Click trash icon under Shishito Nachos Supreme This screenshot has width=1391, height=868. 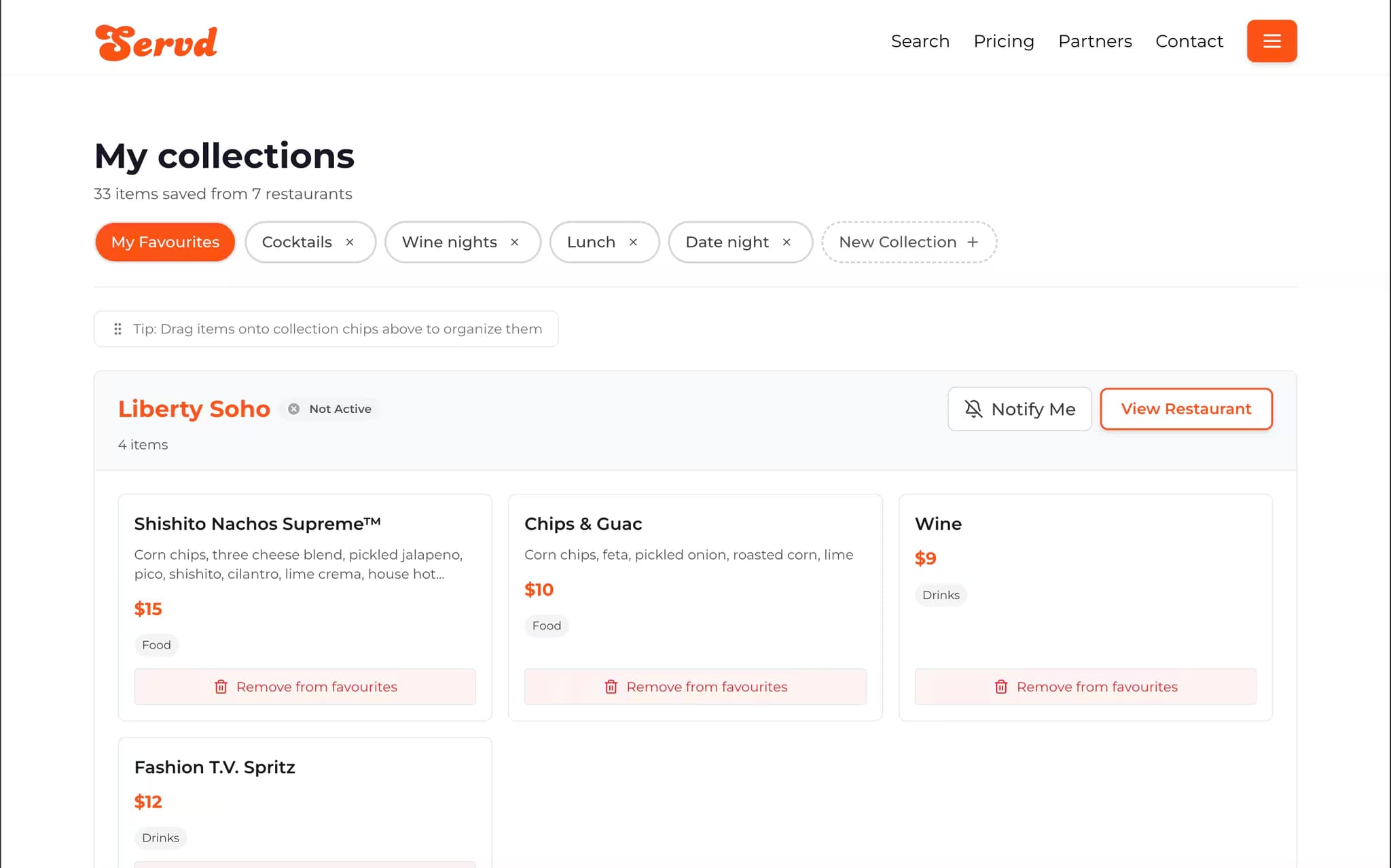pyautogui.click(x=221, y=687)
